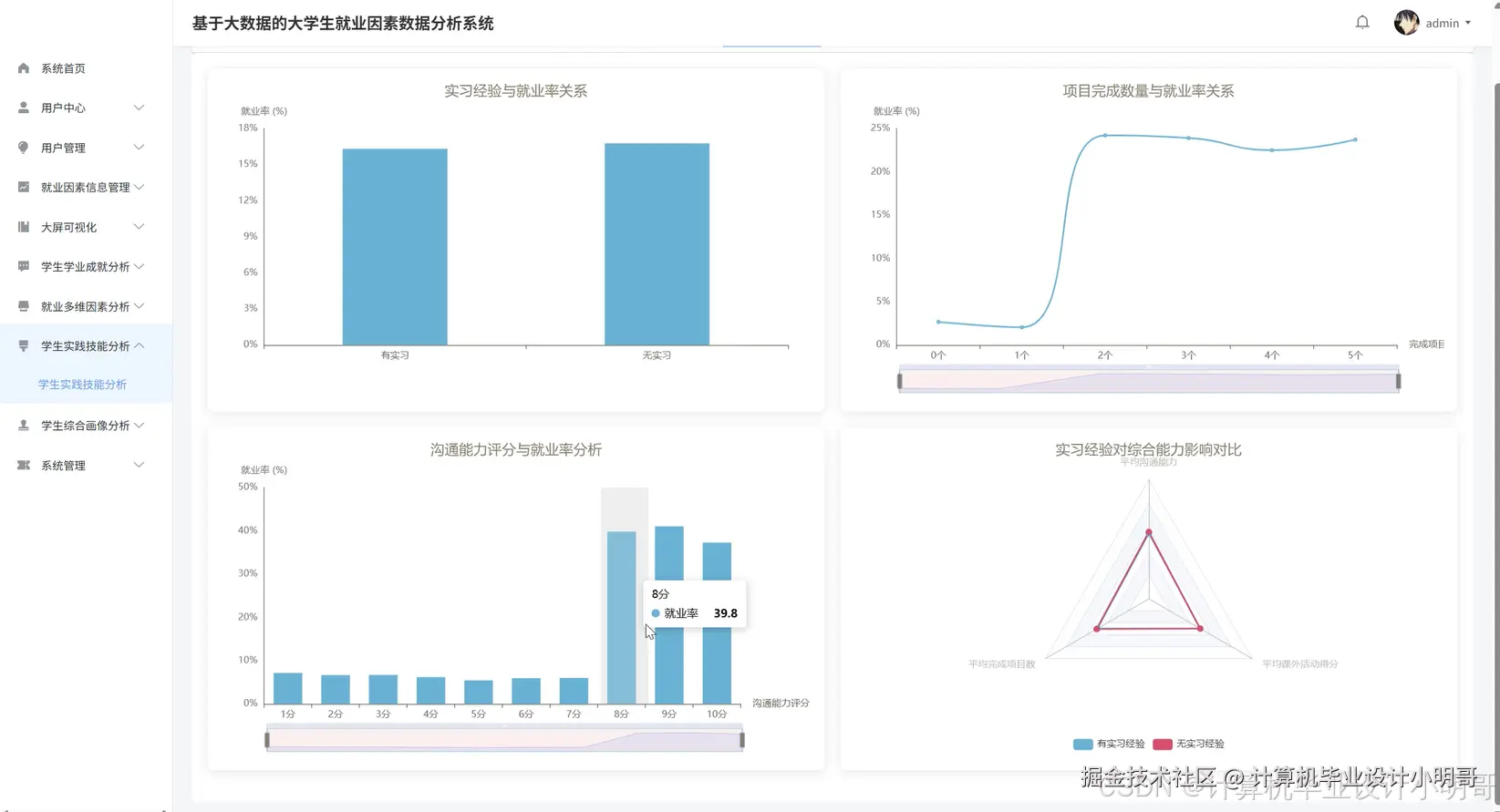
Task: Click the 4个 data point on line chart
Action: click(x=1272, y=149)
